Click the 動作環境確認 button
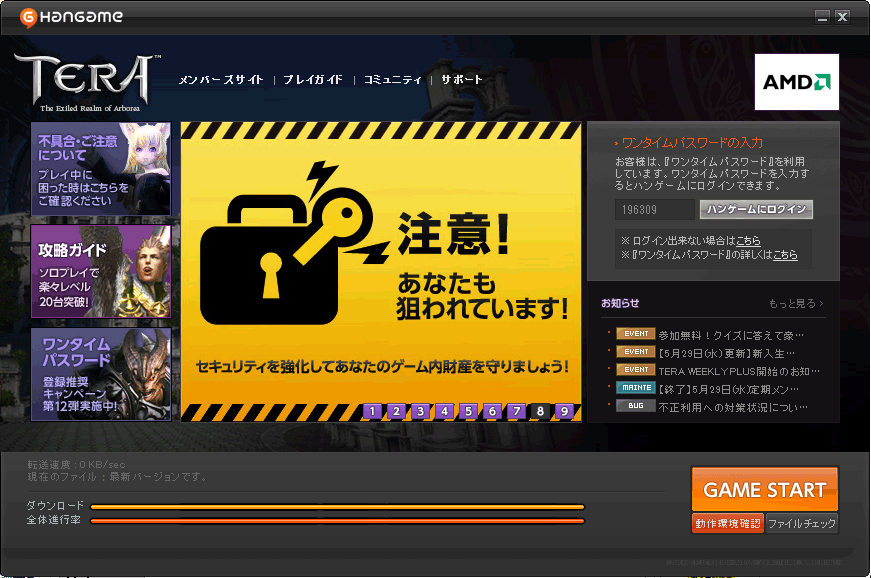This screenshot has height=578, width=871. 728,524
